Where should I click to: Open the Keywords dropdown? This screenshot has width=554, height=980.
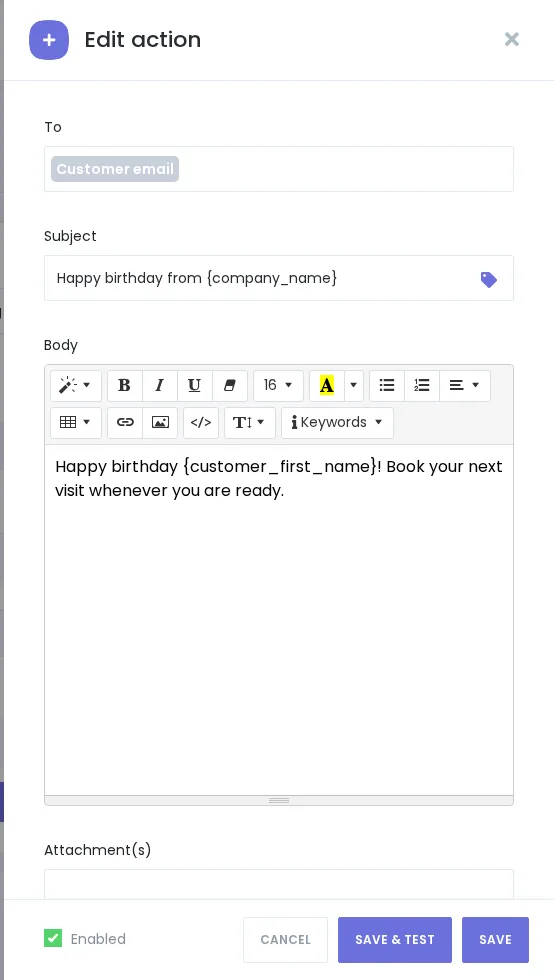click(x=337, y=422)
